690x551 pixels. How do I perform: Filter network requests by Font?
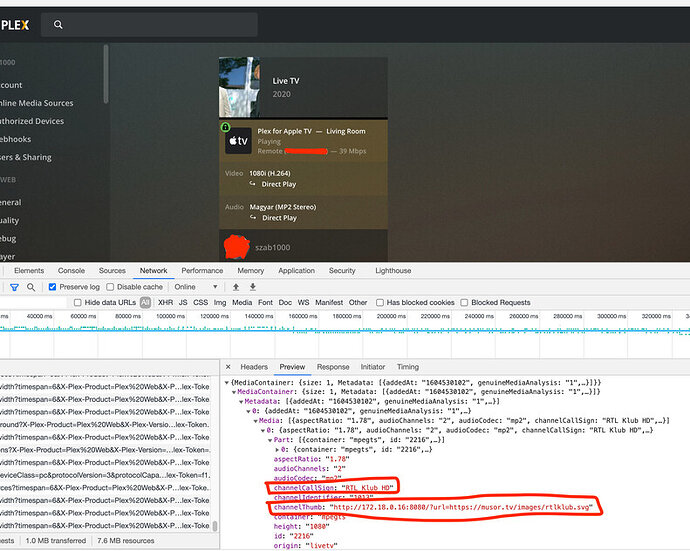(x=265, y=302)
